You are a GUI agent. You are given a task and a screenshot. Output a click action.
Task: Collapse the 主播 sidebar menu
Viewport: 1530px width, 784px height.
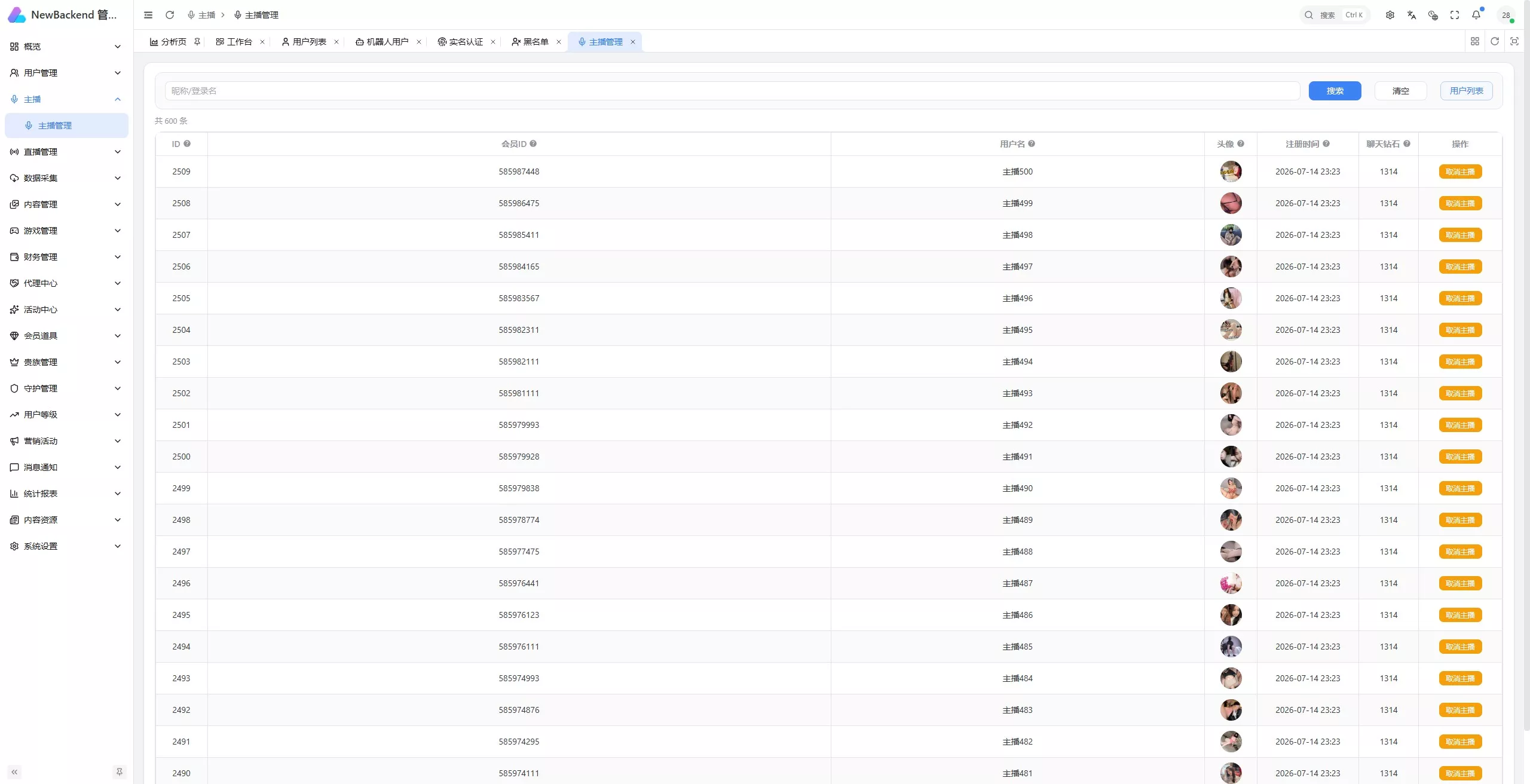click(x=66, y=99)
